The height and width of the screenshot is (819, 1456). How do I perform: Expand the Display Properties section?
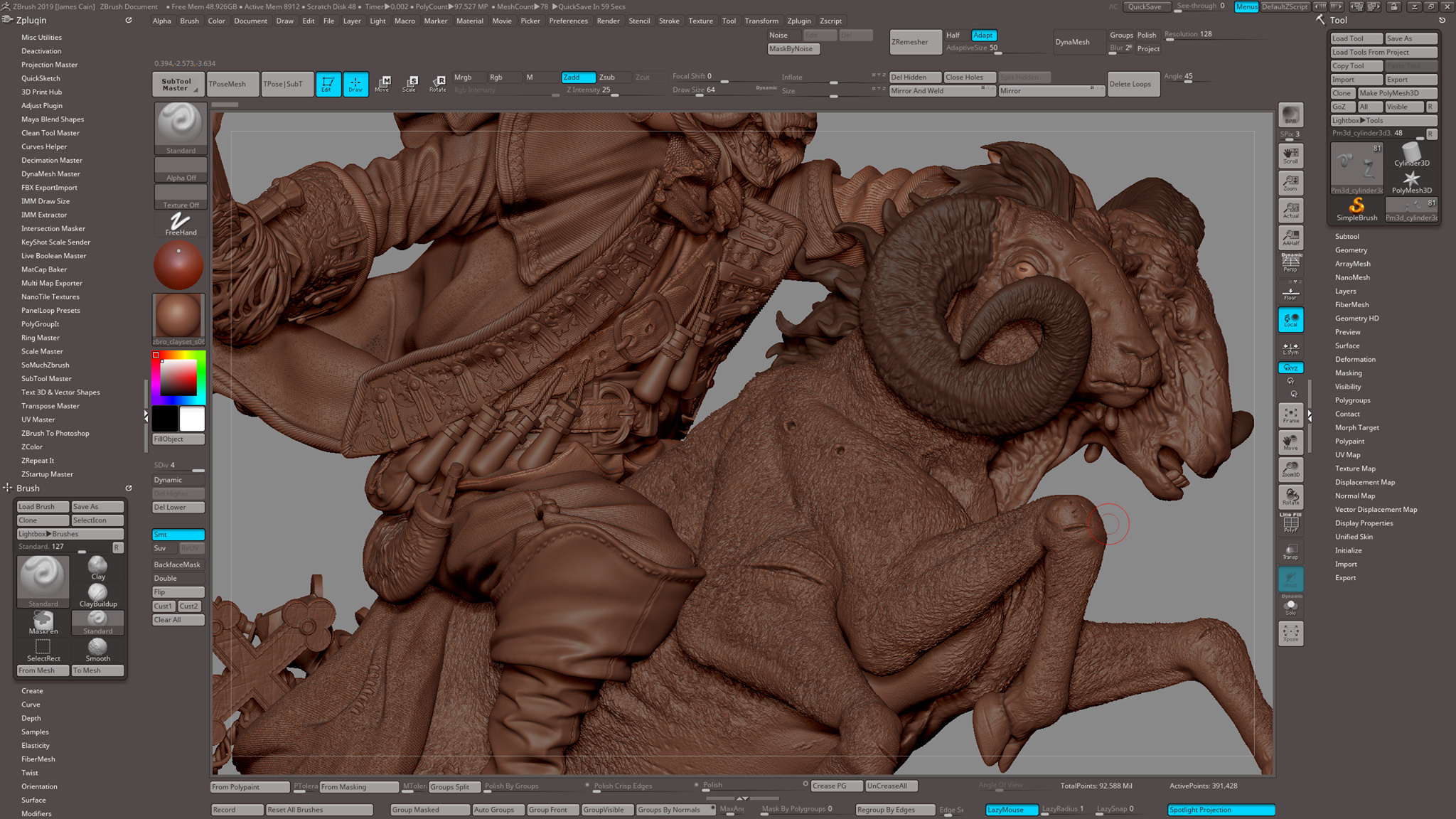pyautogui.click(x=1364, y=523)
